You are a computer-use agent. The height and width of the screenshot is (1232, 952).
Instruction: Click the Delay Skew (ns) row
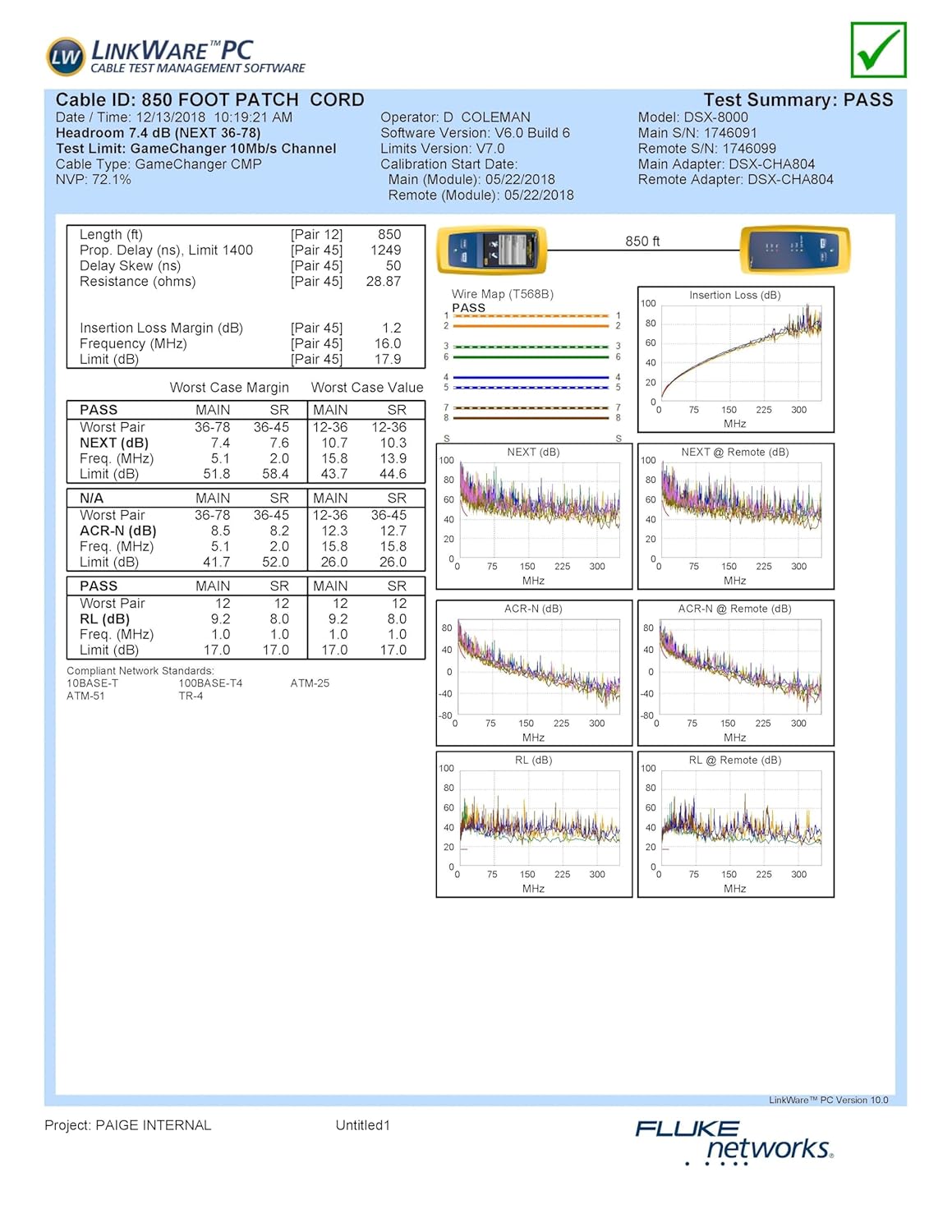pyautogui.click(x=241, y=266)
